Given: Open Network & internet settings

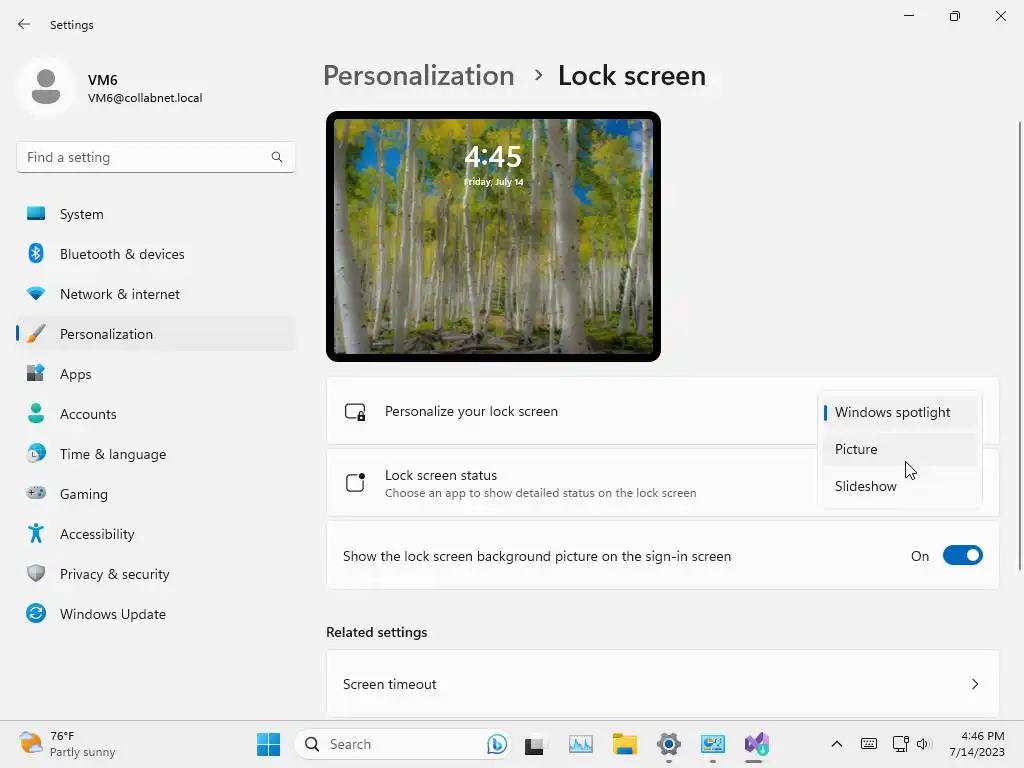Looking at the screenshot, I should click(x=155, y=294).
